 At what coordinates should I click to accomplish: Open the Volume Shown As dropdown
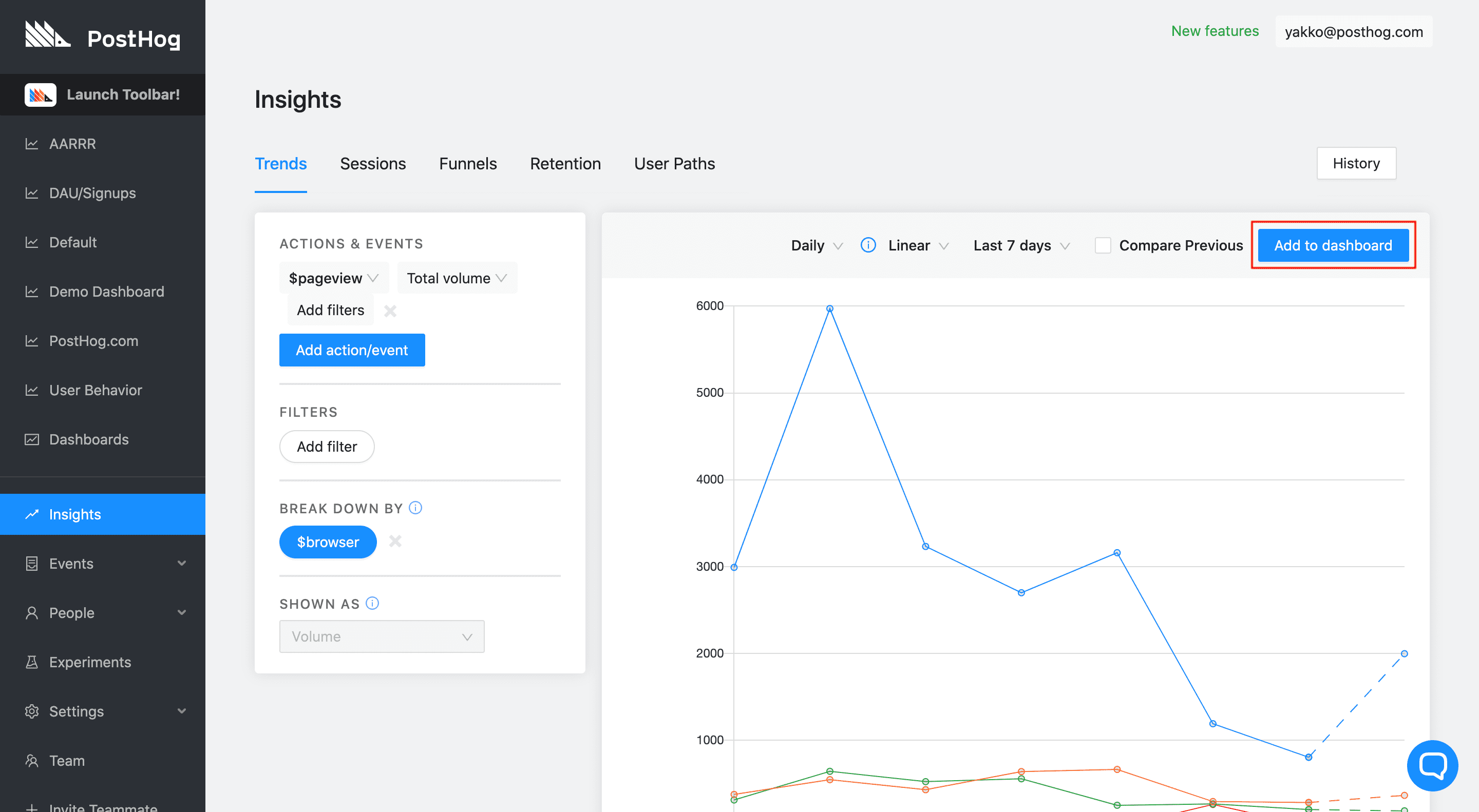(x=382, y=636)
